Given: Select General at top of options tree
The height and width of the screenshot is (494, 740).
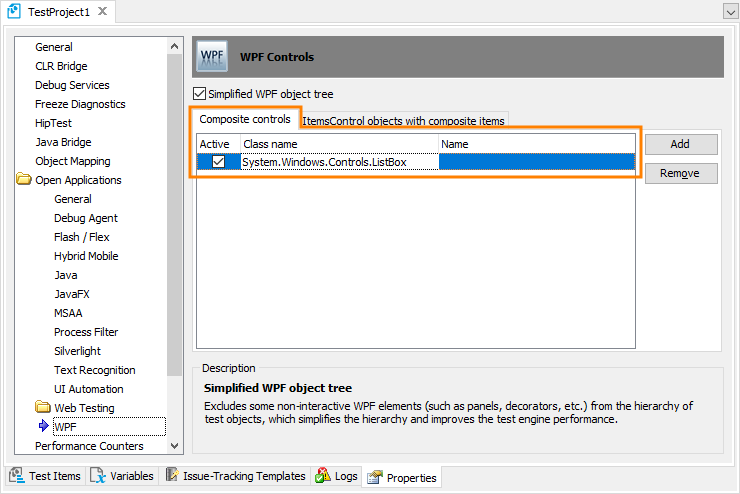Looking at the screenshot, I should (x=54, y=47).
